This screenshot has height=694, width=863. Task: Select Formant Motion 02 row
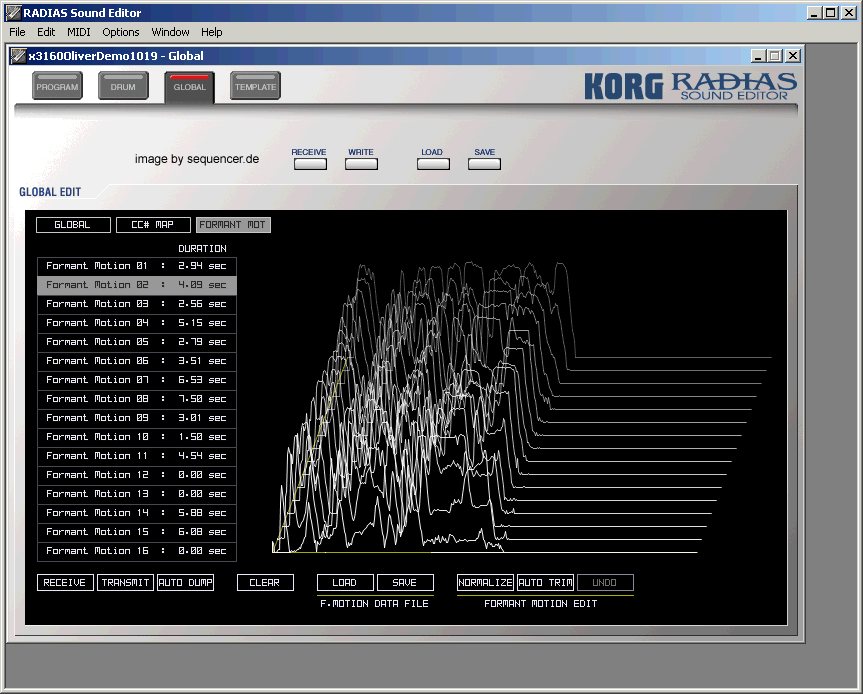pos(137,285)
